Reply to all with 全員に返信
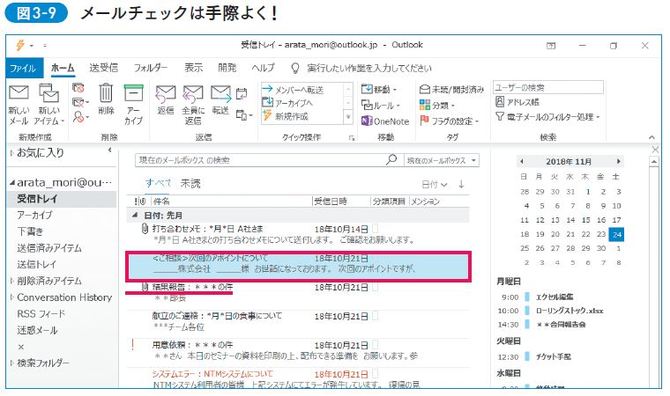The width and height of the screenshot is (670, 396). (193, 105)
